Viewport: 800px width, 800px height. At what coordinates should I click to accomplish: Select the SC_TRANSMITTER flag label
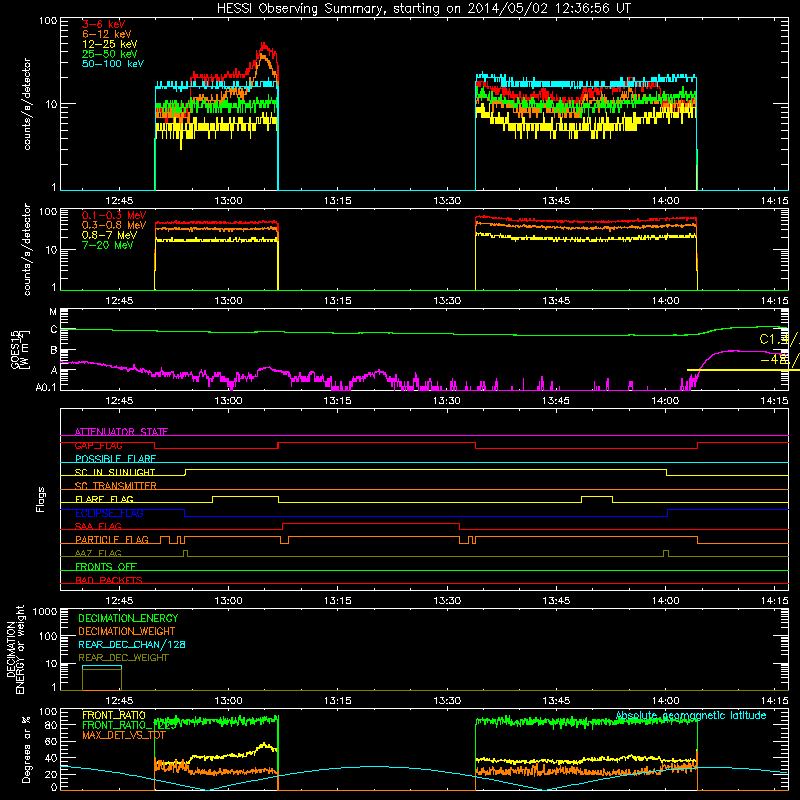(x=115, y=486)
